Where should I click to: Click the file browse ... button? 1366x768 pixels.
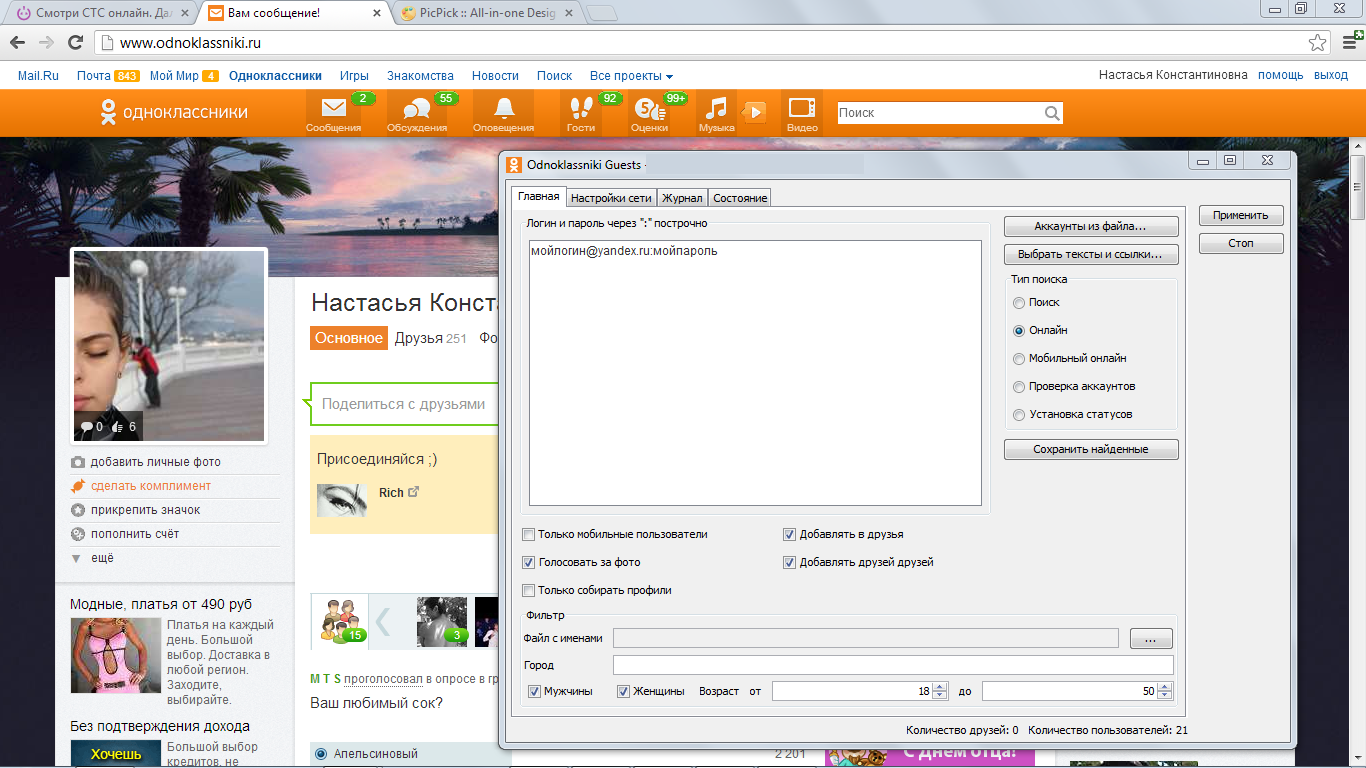(x=1151, y=638)
